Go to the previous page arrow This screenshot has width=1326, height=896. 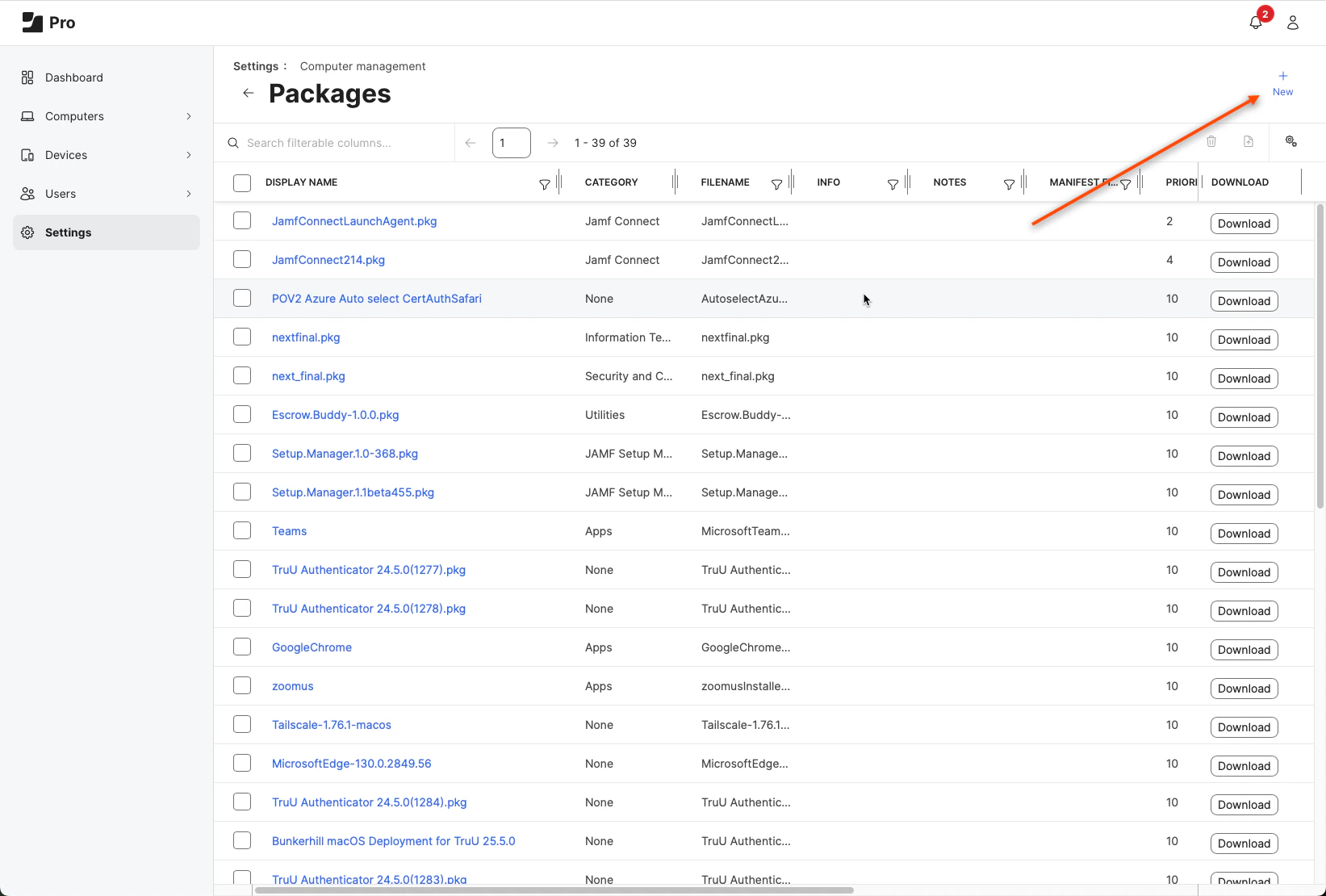tap(471, 143)
